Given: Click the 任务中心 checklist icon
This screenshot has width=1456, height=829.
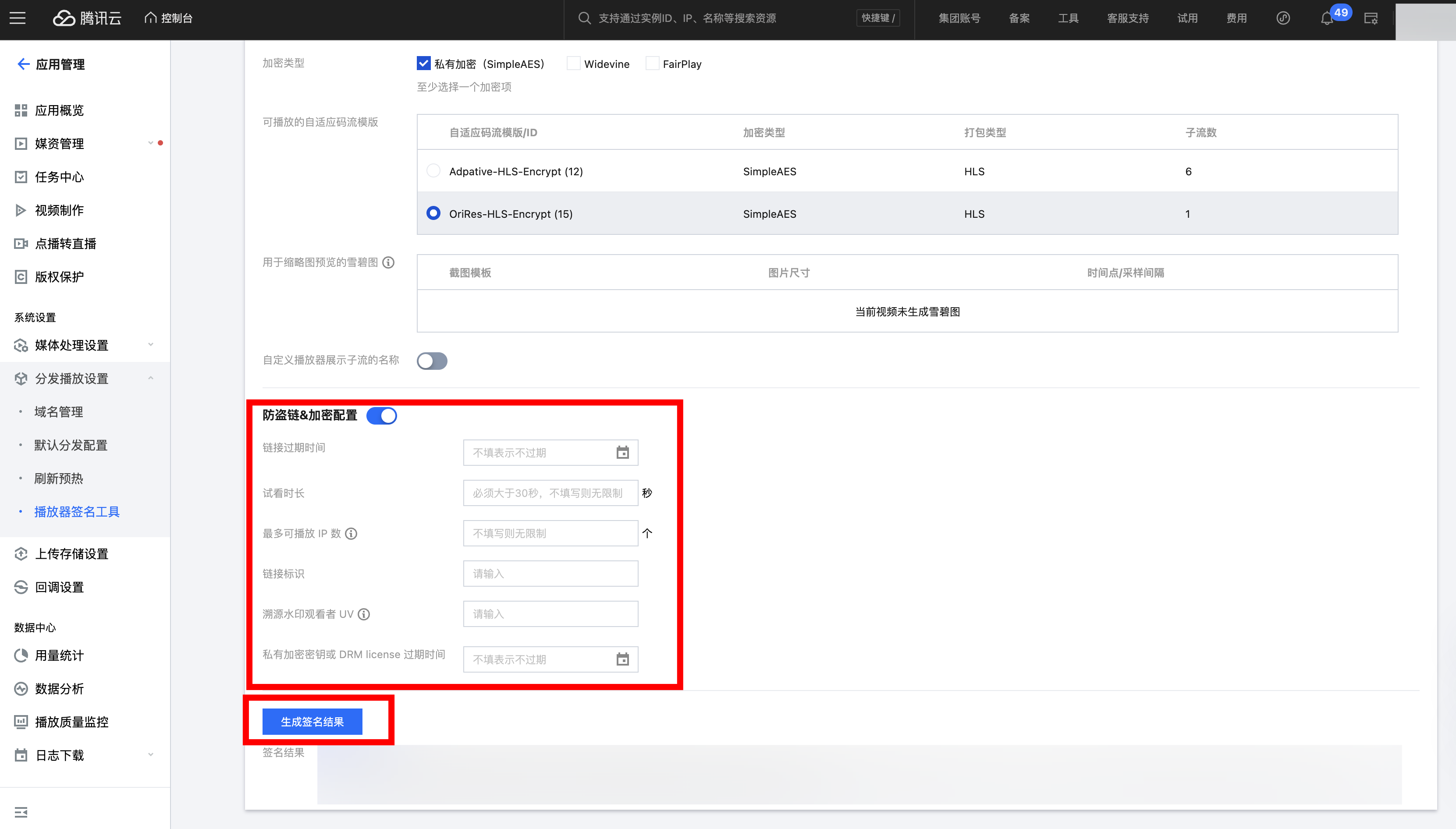Looking at the screenshot, I should click(21, 177).
